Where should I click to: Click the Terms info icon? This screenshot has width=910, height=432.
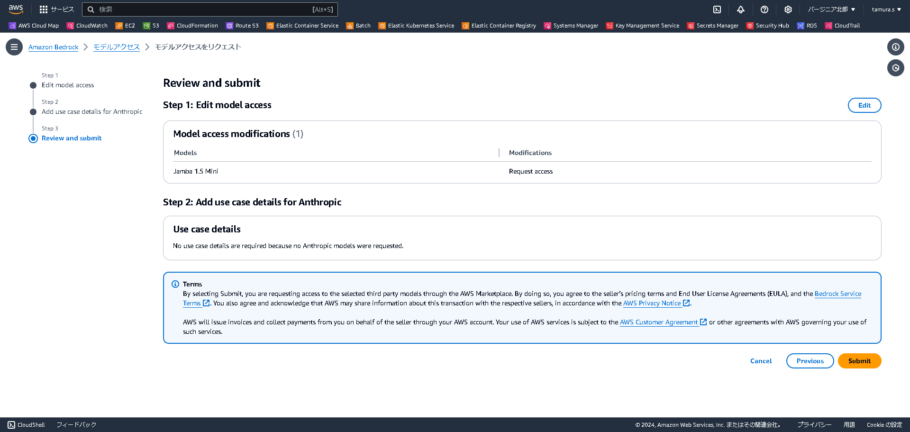[x=175, y=284]
